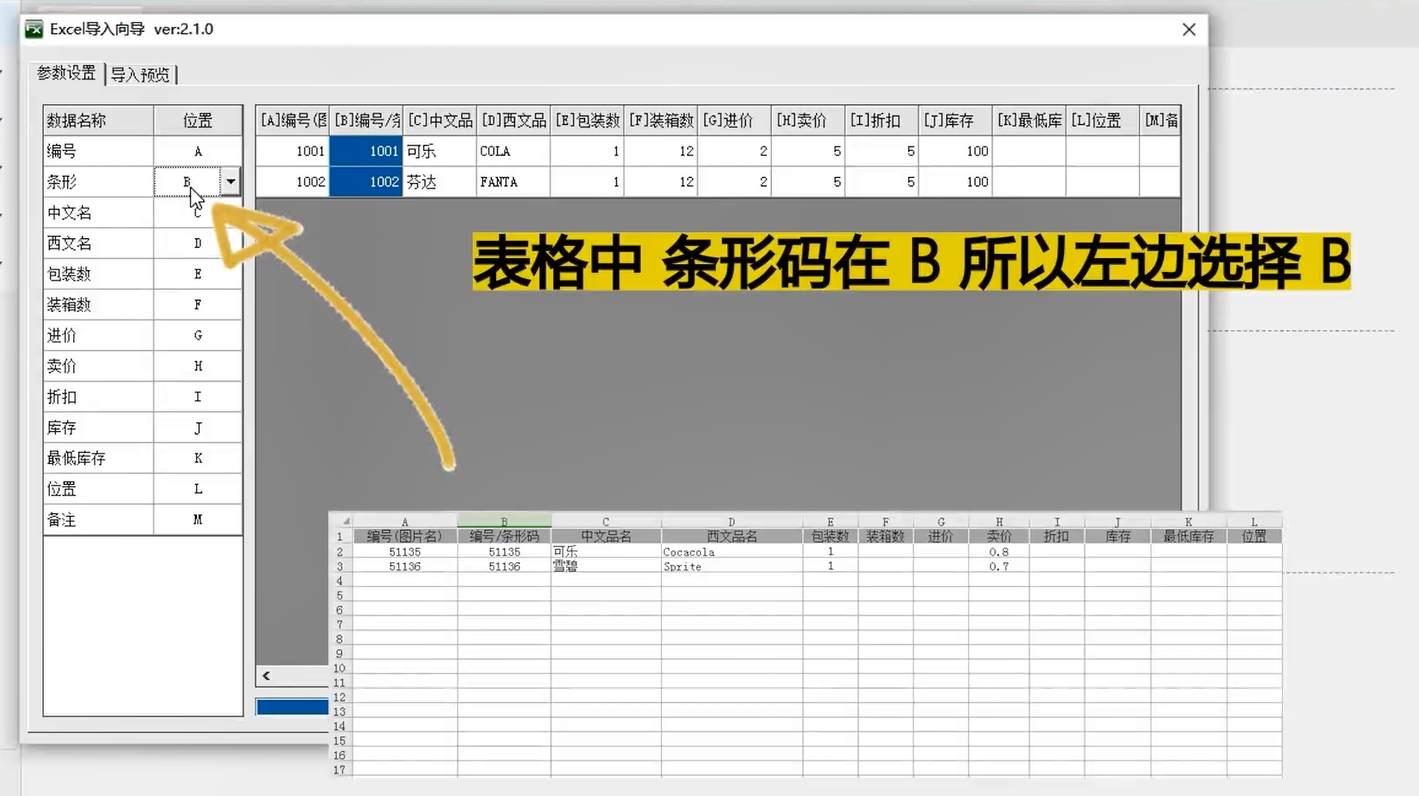Click position cell H for 卖价
This screenshot has height=796, width=1419.
198,366
